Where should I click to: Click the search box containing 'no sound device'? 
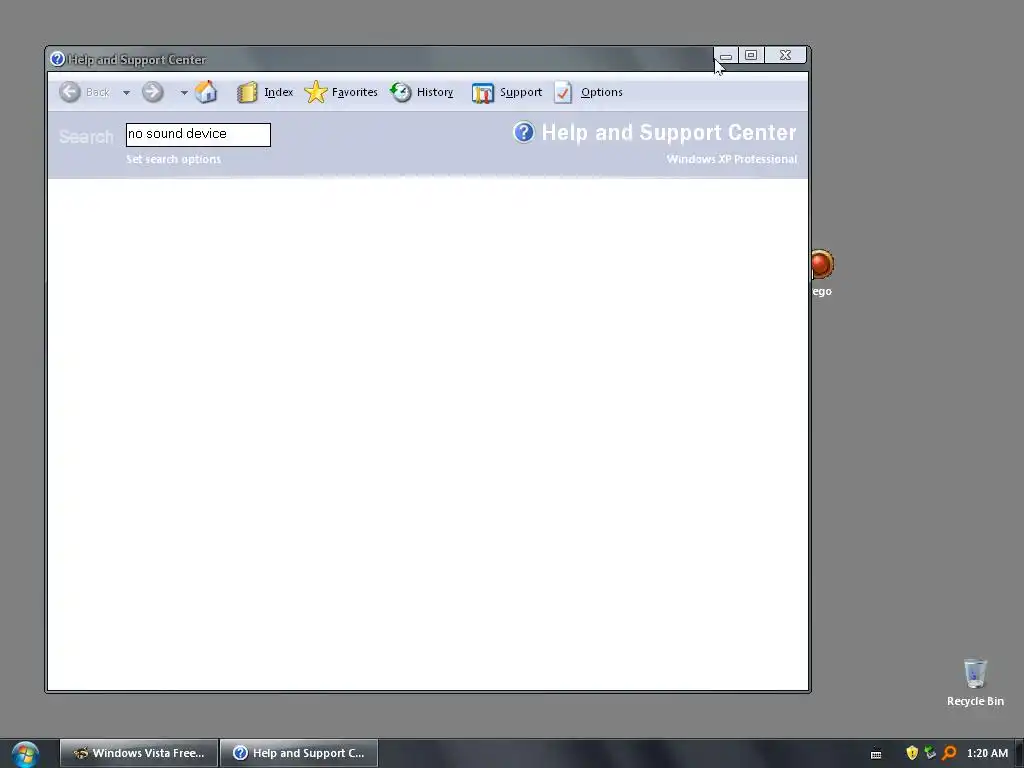coord(199,135)
